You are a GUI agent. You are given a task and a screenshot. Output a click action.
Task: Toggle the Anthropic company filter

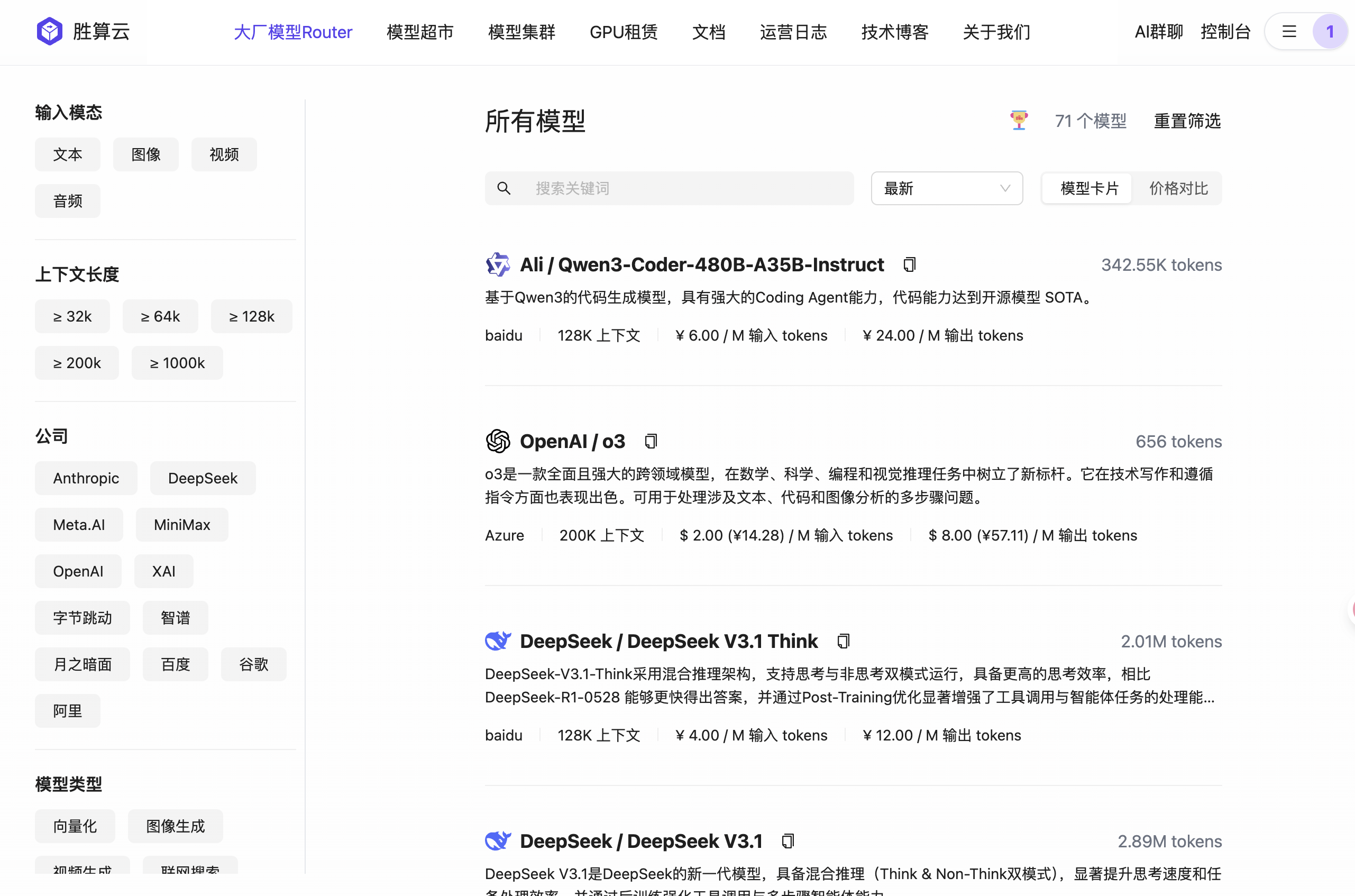coord(86,478)
